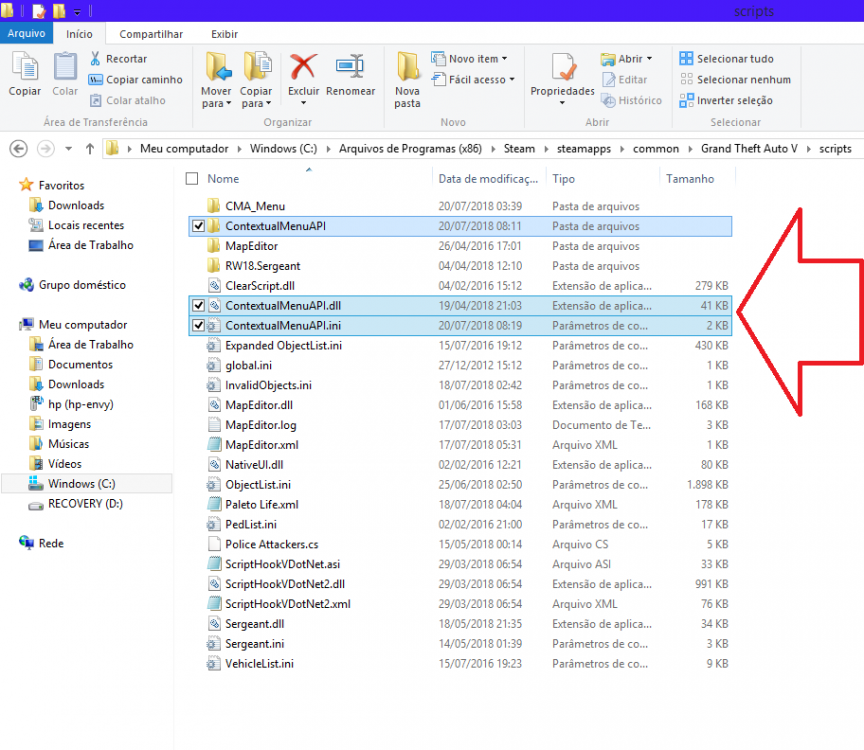Select the Paleto Life.xml file

pos(262,505)
